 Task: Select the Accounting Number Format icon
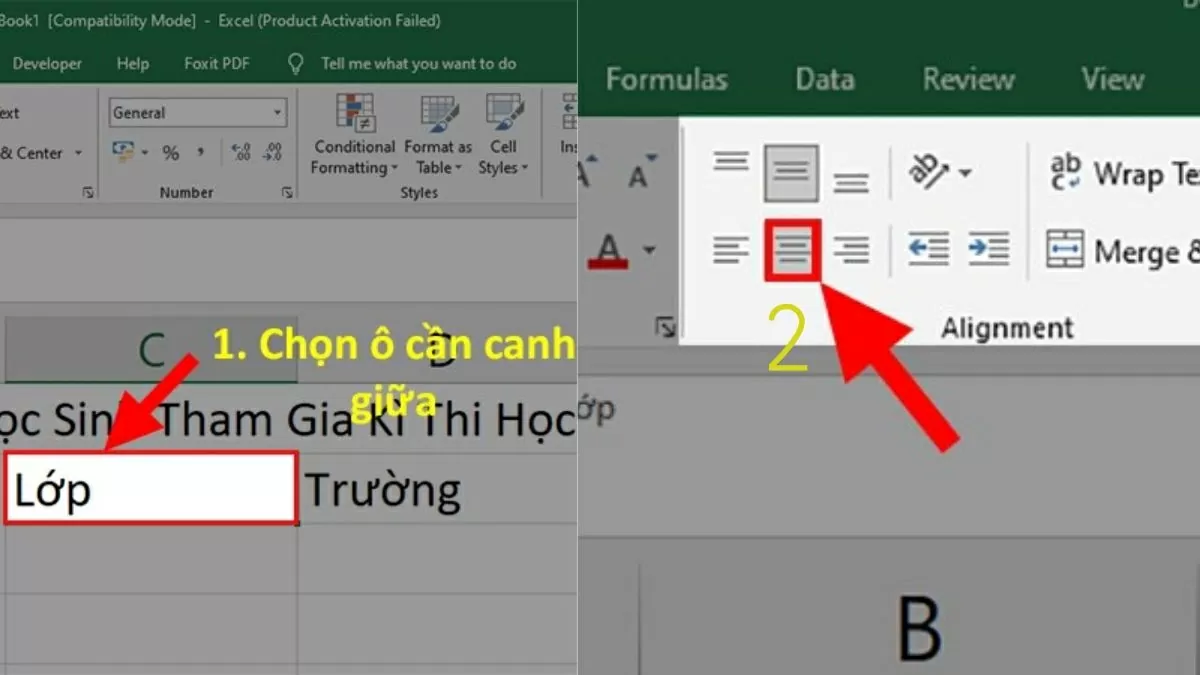click(124, 151)
